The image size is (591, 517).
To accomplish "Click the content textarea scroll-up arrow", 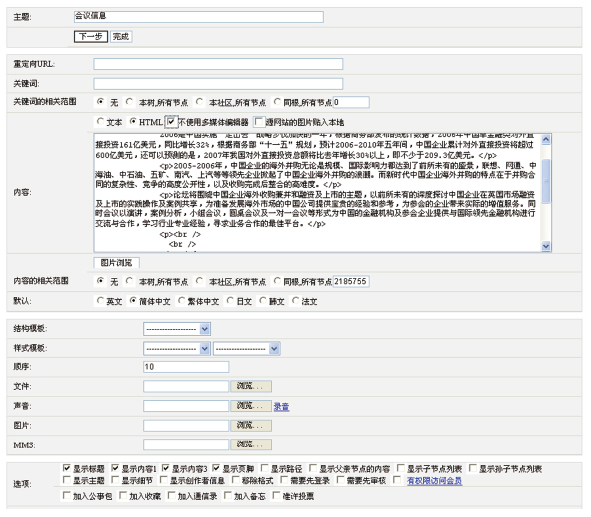I will click(x=546, y=139).
